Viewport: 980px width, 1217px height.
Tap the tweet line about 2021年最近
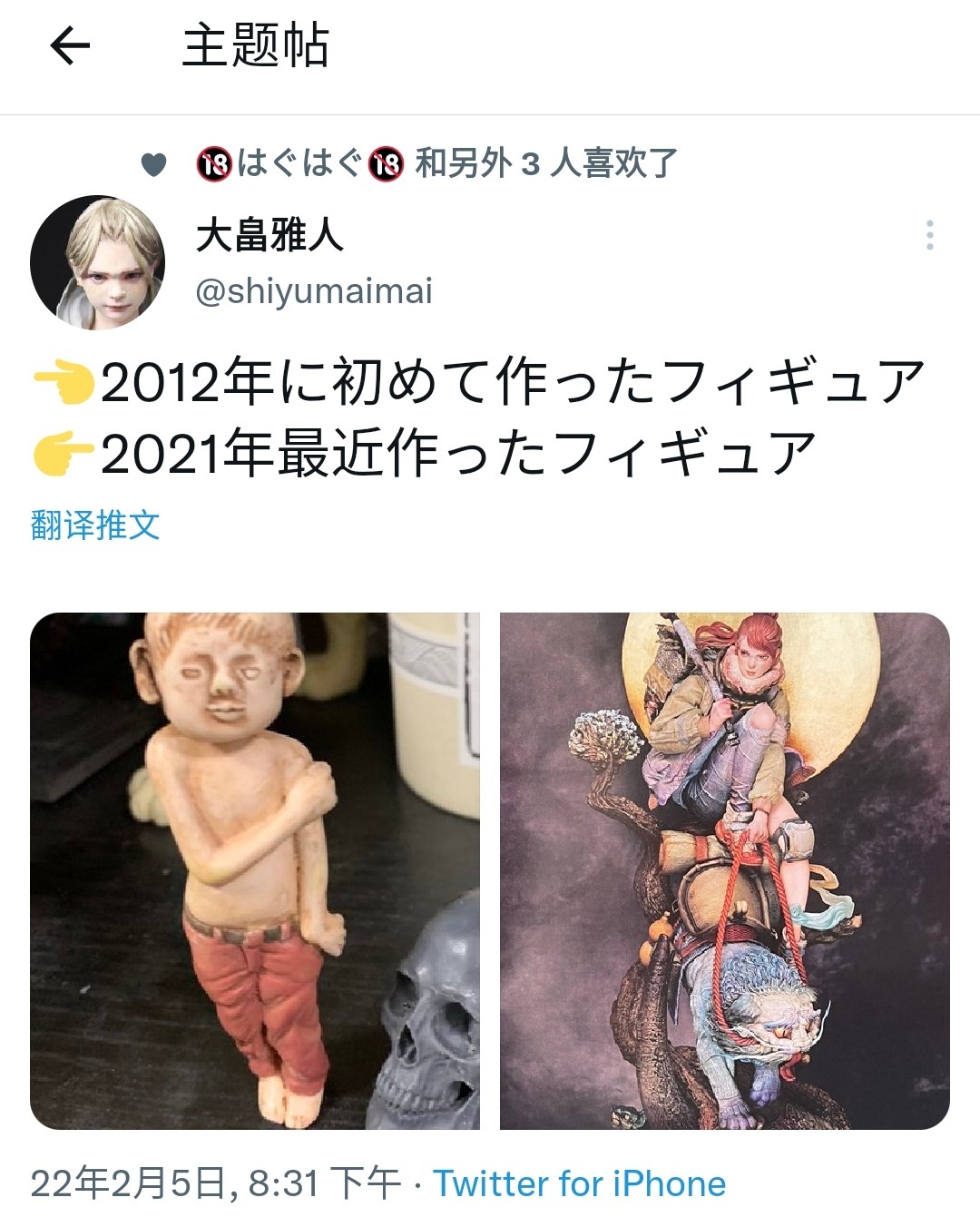click(424, 455)
